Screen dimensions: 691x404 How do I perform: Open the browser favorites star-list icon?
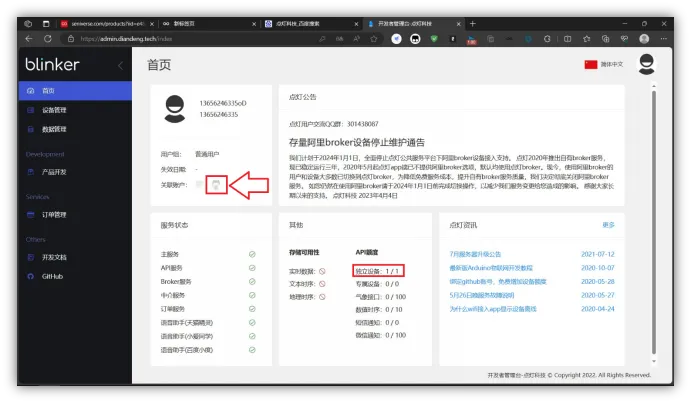click(587, 39)
